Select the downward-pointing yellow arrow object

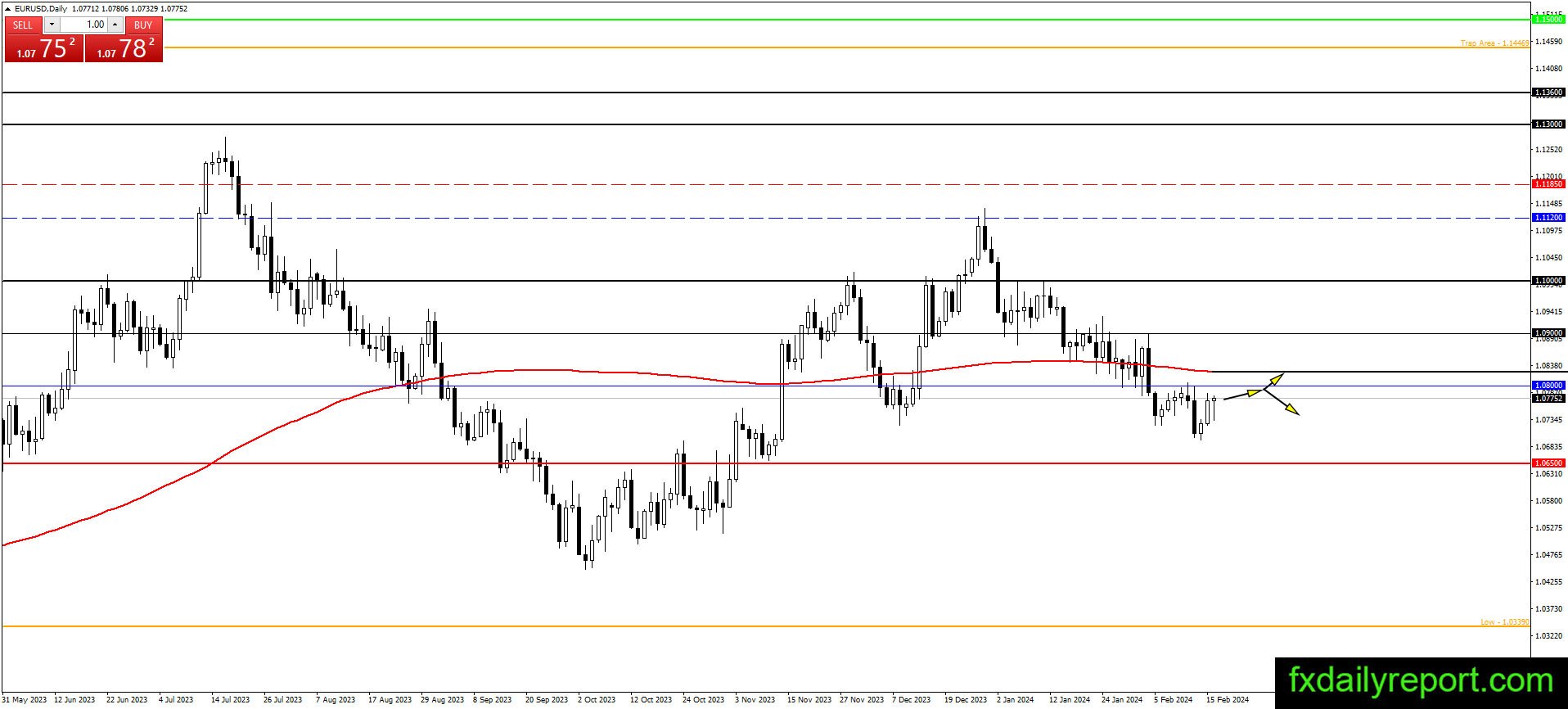click(x=1282, y=402)
